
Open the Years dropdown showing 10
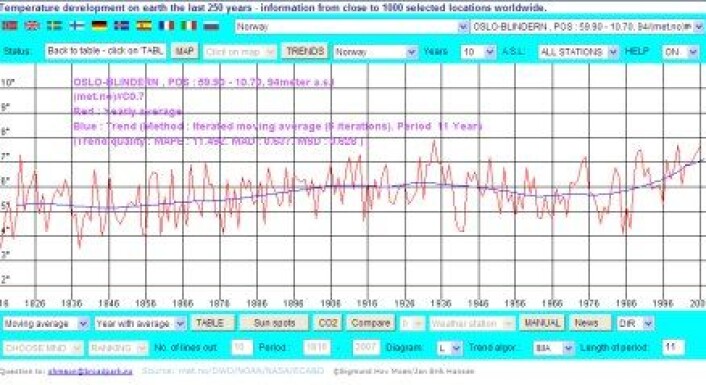pos(478,52)
